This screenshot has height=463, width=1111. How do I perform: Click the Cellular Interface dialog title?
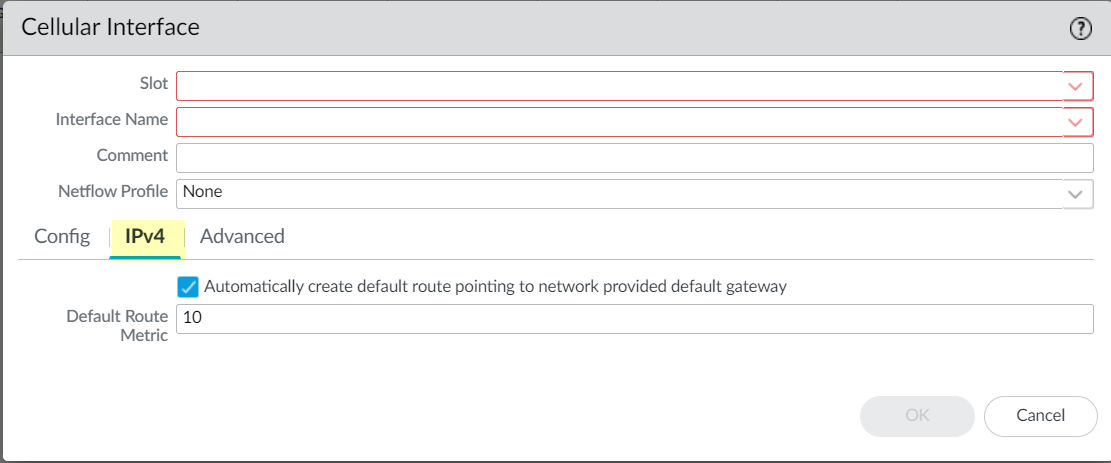point(111,28)
